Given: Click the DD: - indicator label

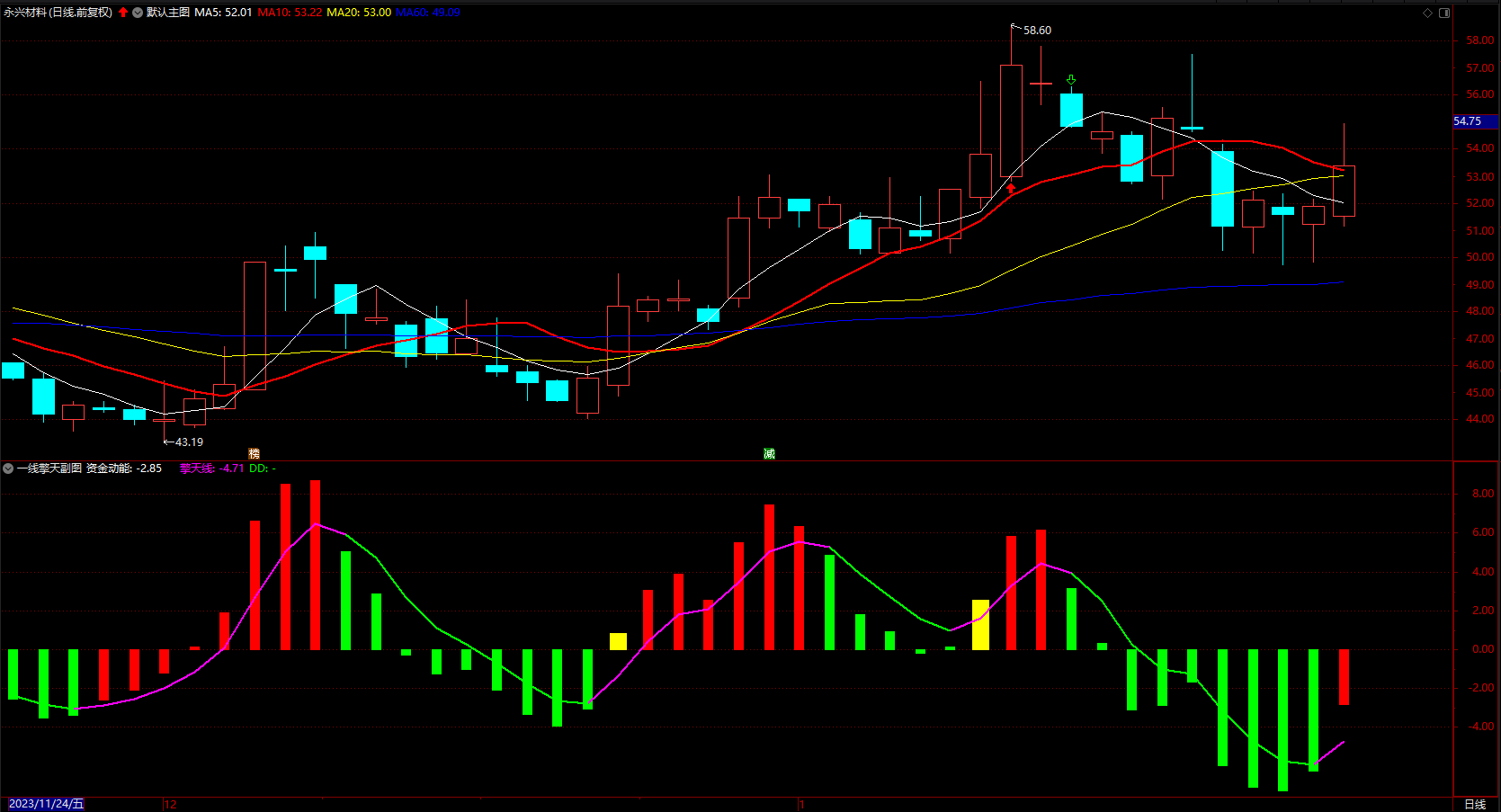Looking at the screenshot, I should tap(263, 468).
